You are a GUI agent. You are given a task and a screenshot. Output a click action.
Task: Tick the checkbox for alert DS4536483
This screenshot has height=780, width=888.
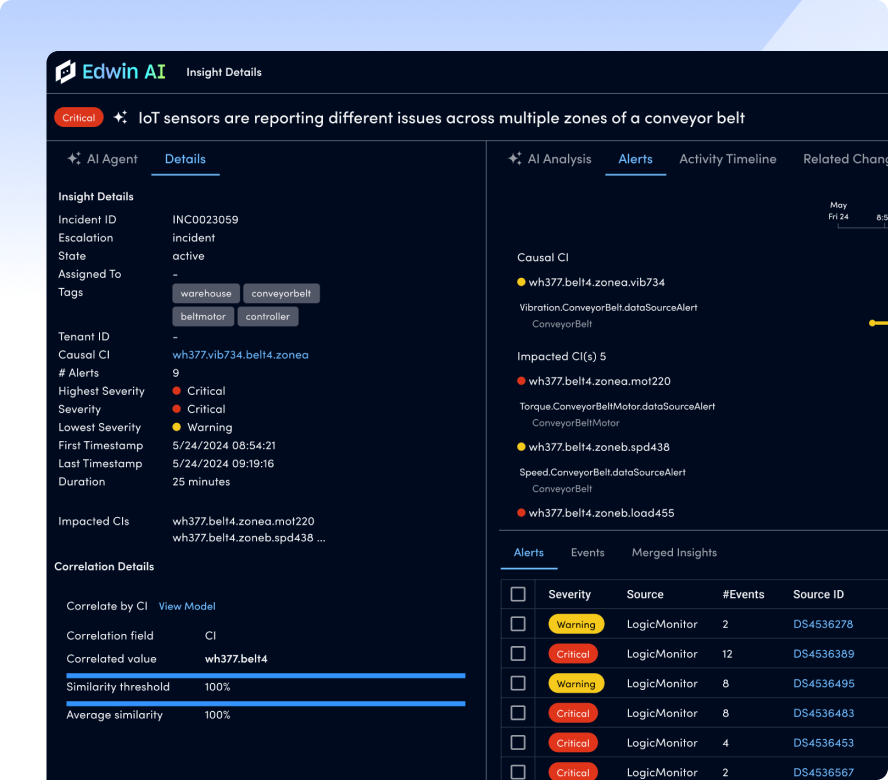point(518,713)
